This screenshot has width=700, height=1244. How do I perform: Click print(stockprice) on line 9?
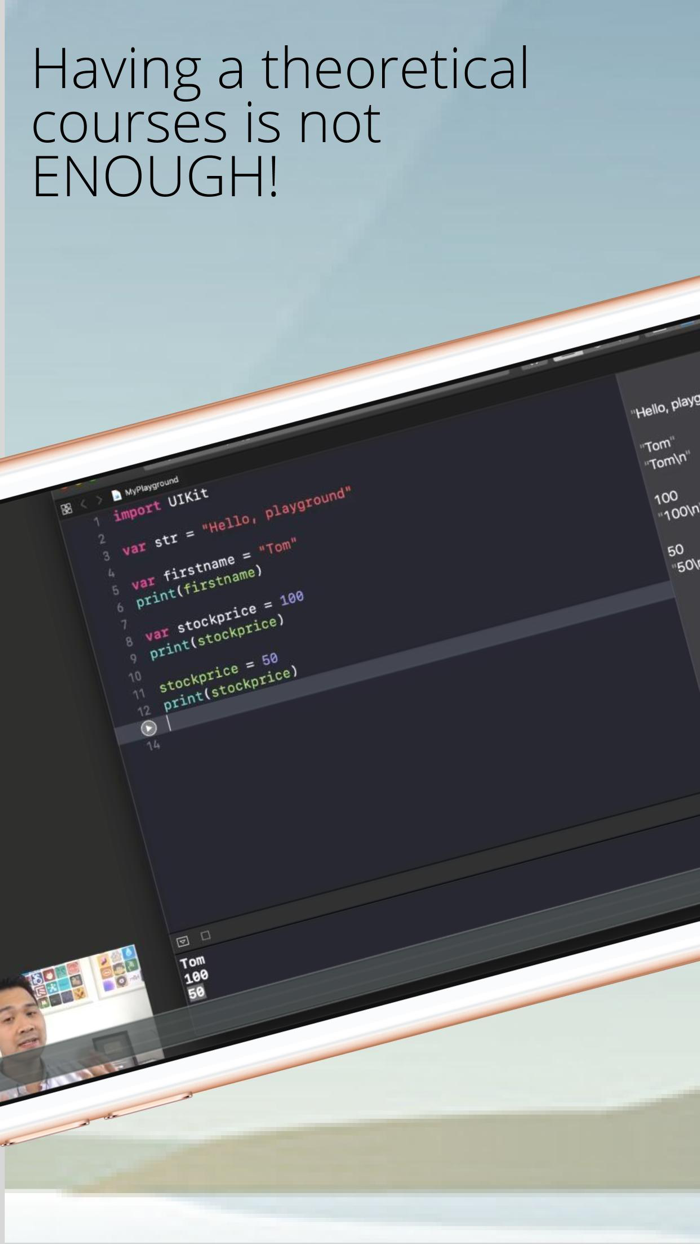click(x=217, y=636)
